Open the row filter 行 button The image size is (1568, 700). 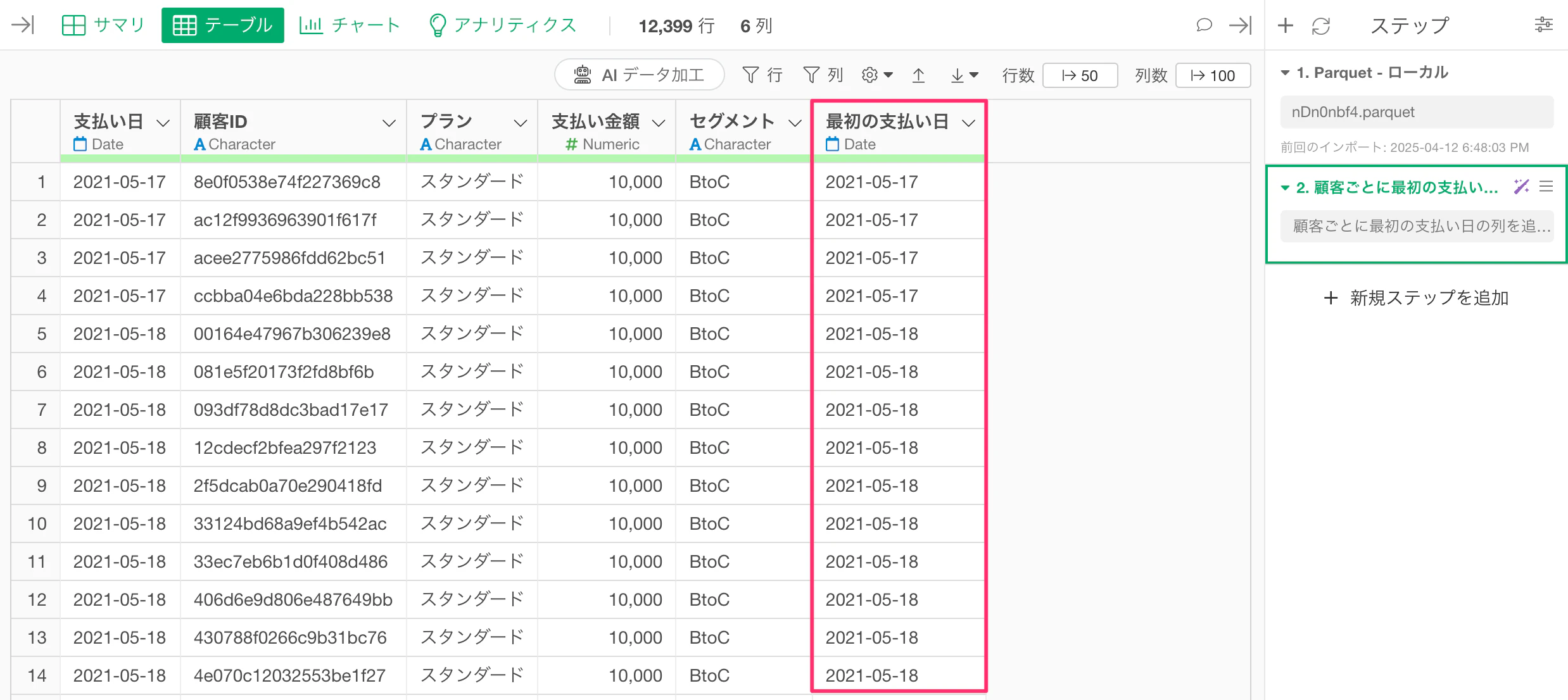coord(762,75)
